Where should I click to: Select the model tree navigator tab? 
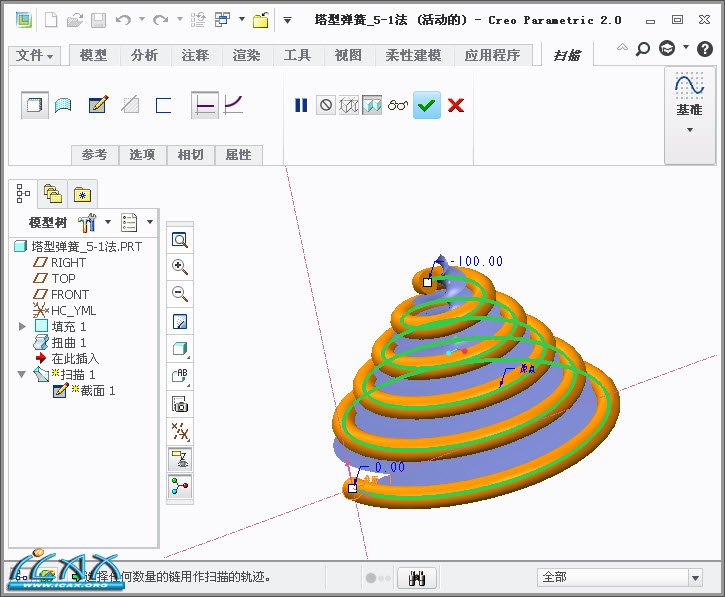pyautogui.click(x=23, y=193)
